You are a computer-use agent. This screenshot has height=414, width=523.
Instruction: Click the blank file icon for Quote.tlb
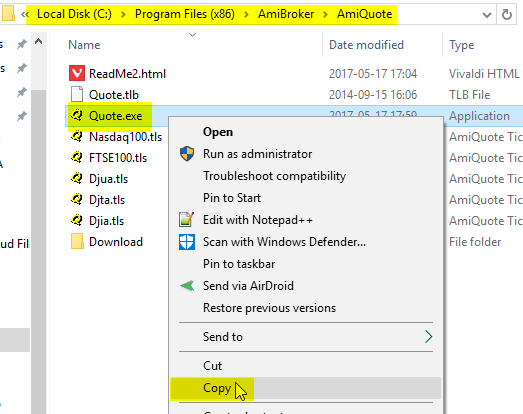click(x=77, y=94)
